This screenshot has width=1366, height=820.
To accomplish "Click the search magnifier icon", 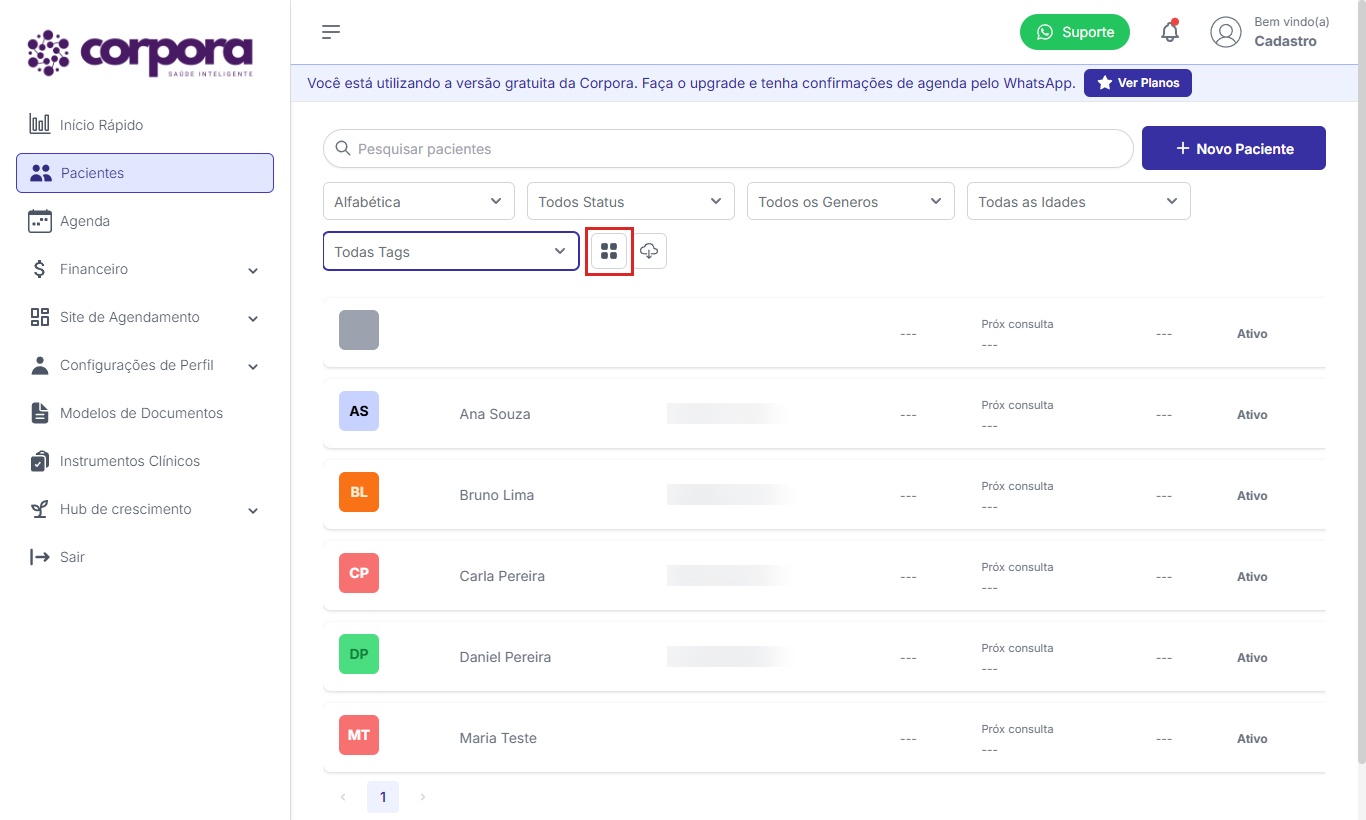I will (343, 148).
